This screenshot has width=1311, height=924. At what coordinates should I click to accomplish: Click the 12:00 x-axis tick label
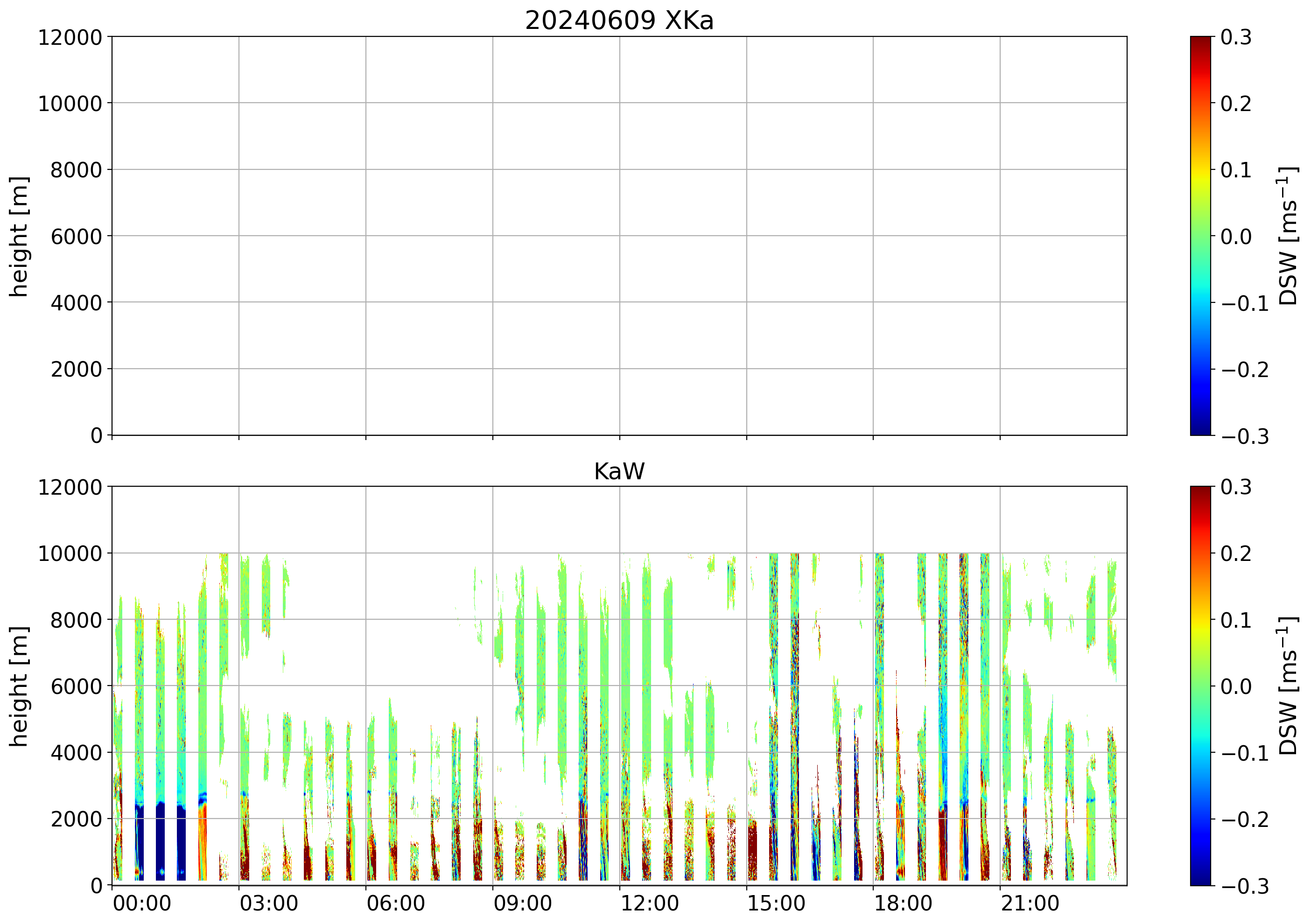click(649, 904)
